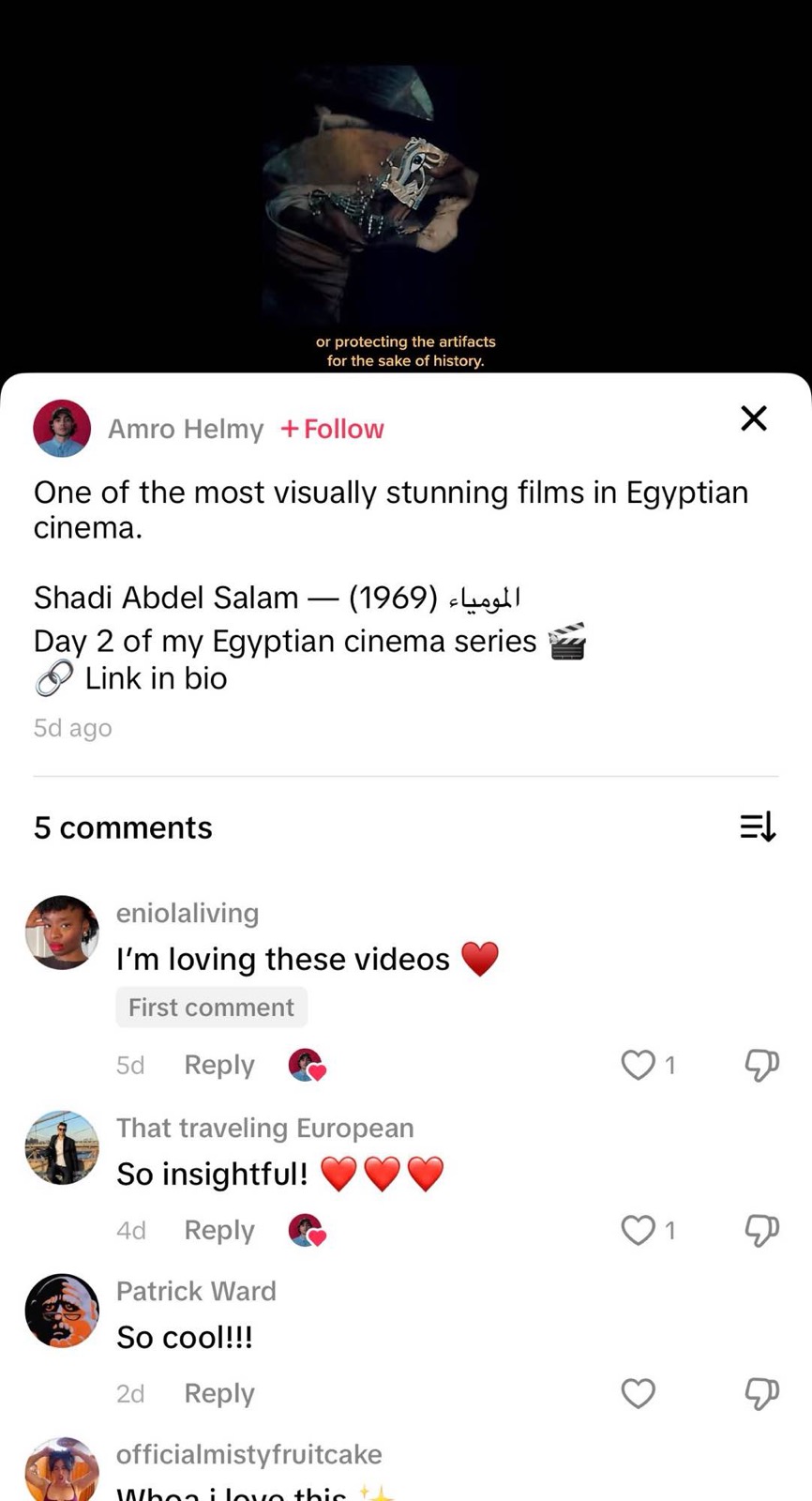812x1501 pixels.
Task: Open Amro Helmy's profile picture
Action: 62,429
